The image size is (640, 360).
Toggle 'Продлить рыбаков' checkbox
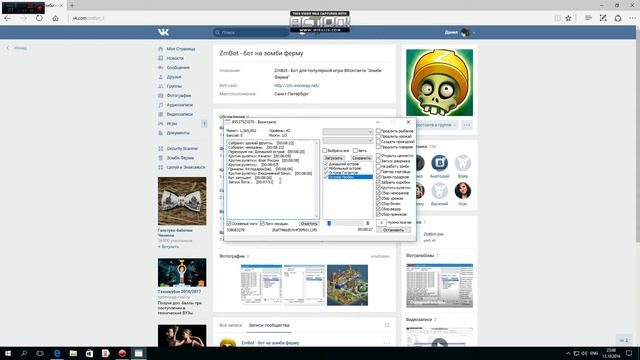378,131
